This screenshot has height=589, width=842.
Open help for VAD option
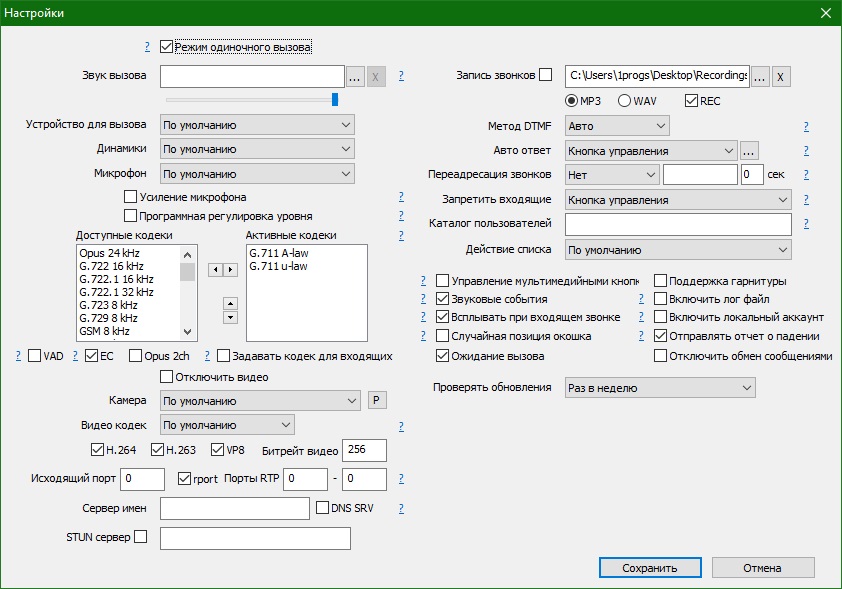(x=18, y=355)
